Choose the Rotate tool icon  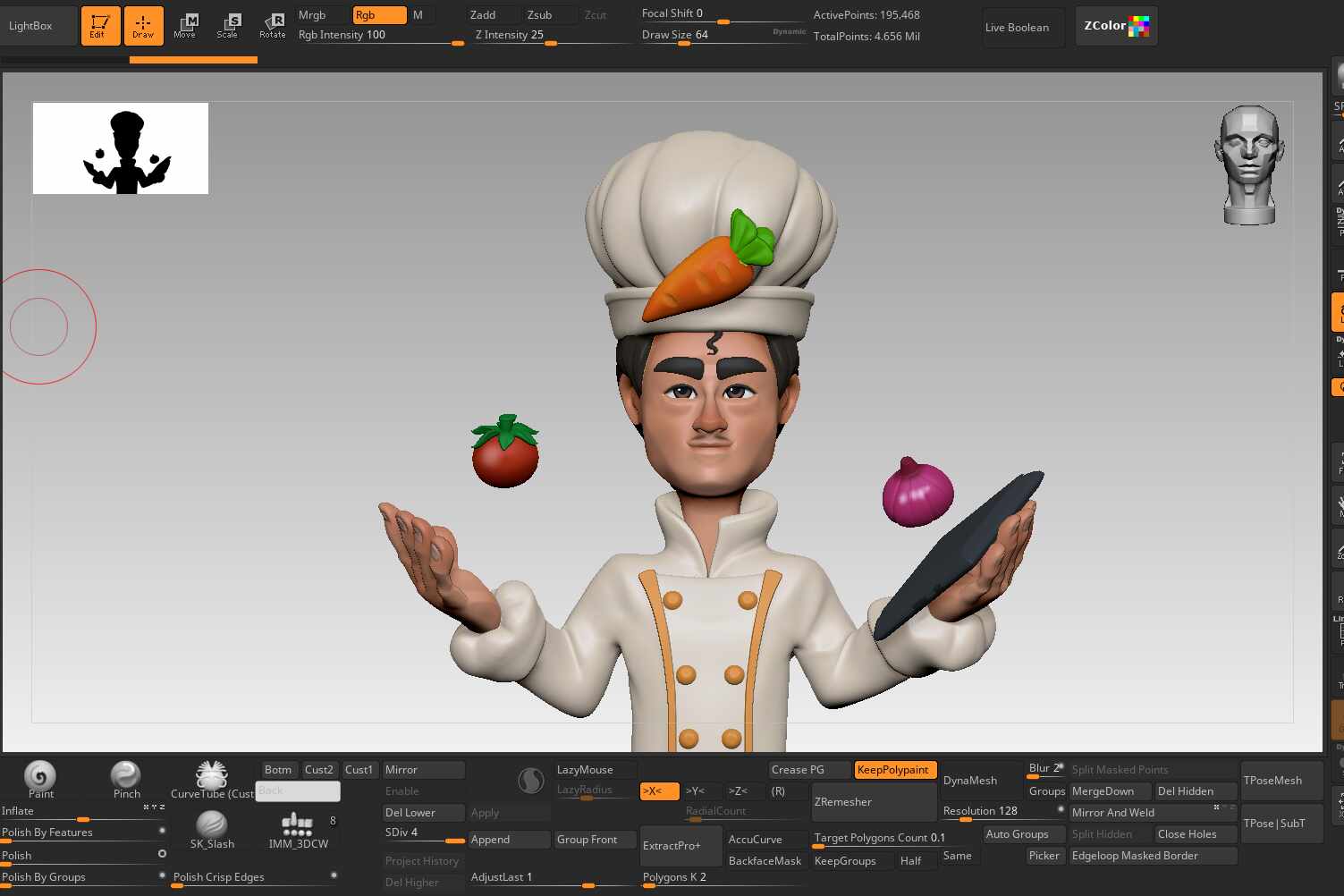272,25
